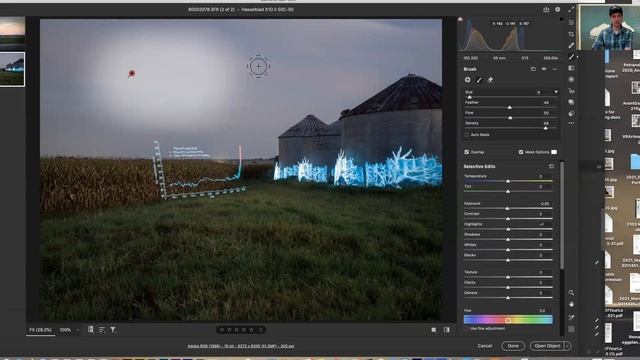Expand Open Object button dropdown arrow
The width and height of the screenshot is (640, 360).
[x=568, y=346]
